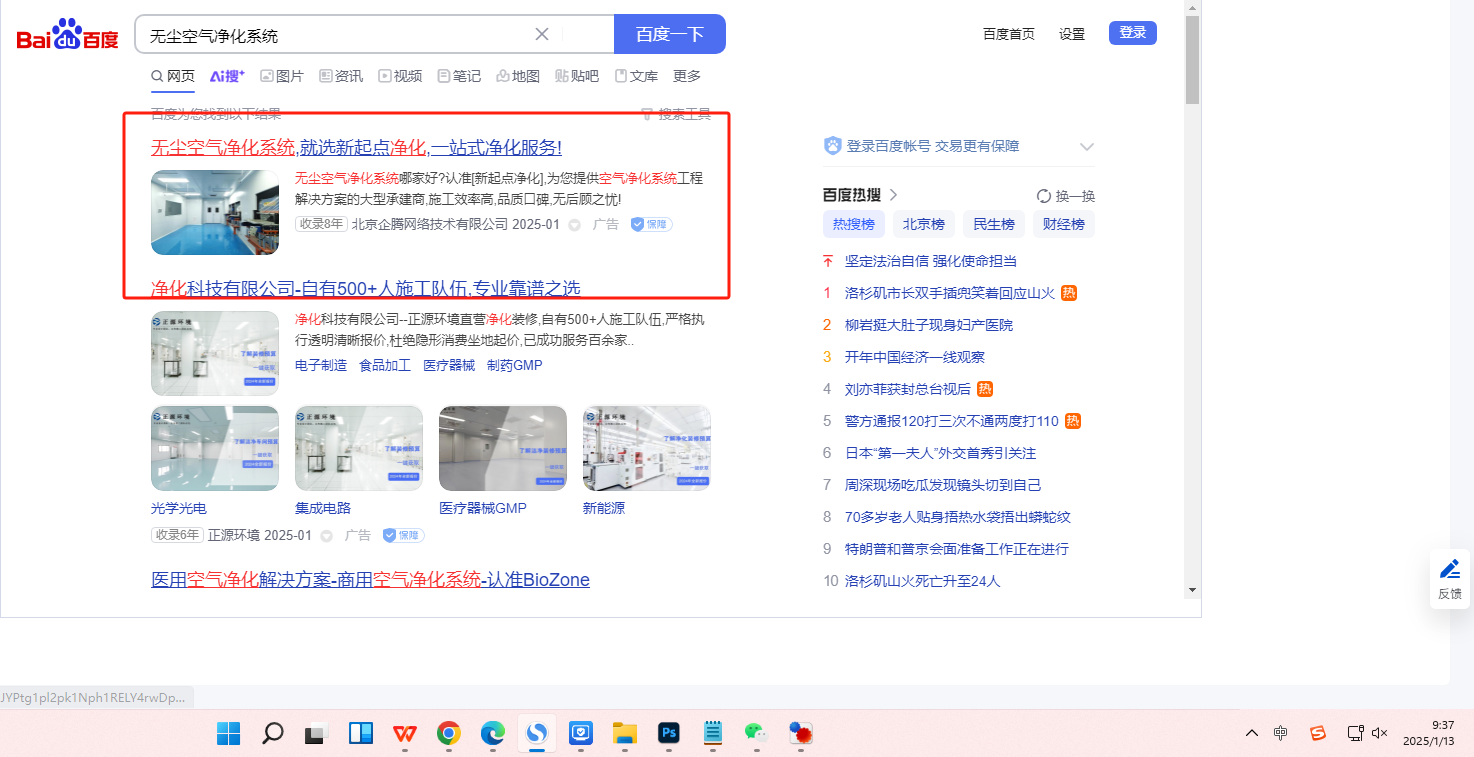Click the Baidu logo
The width and height of the screenshot is (1474, 757).
67,36
